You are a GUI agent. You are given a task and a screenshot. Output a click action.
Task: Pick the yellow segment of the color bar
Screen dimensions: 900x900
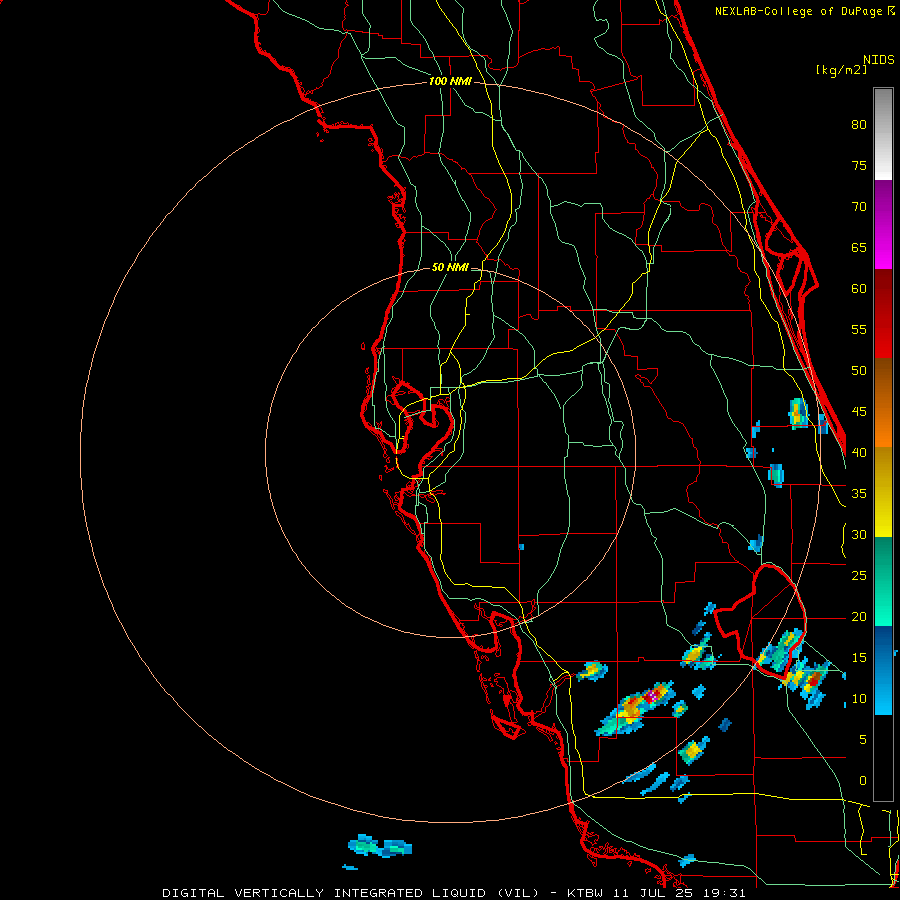pyautogui.click(x=883, y=492)
